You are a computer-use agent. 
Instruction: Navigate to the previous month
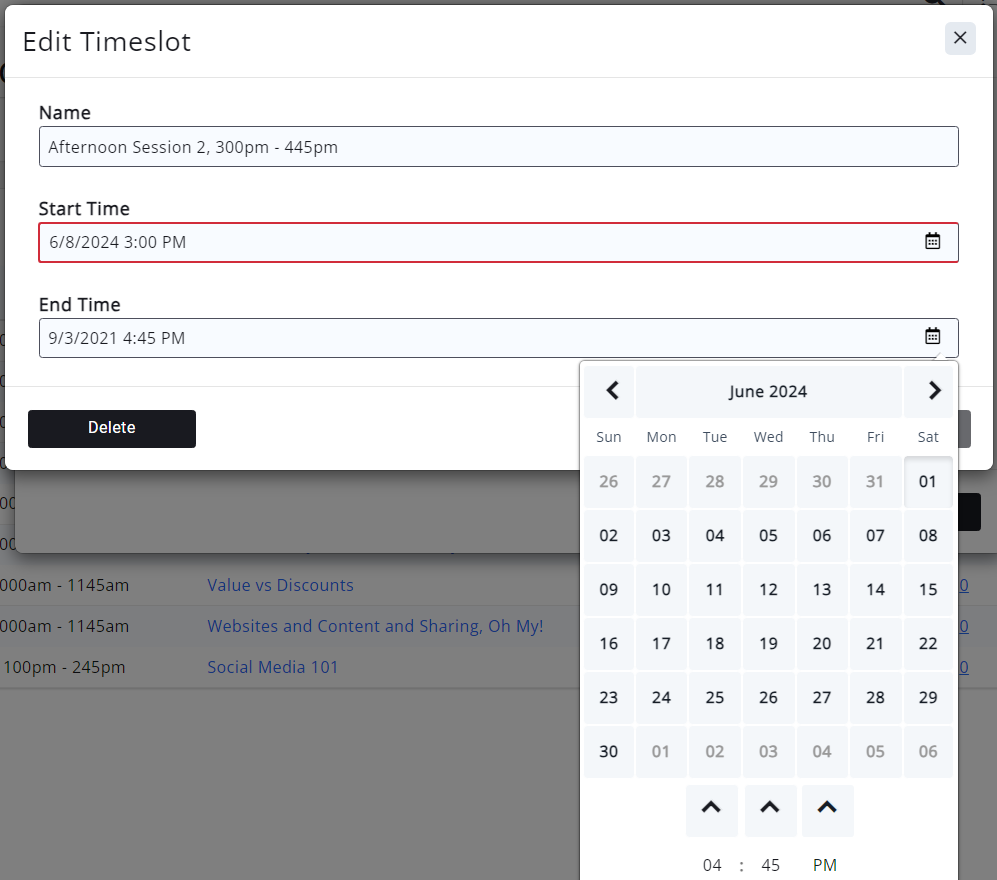610,391
